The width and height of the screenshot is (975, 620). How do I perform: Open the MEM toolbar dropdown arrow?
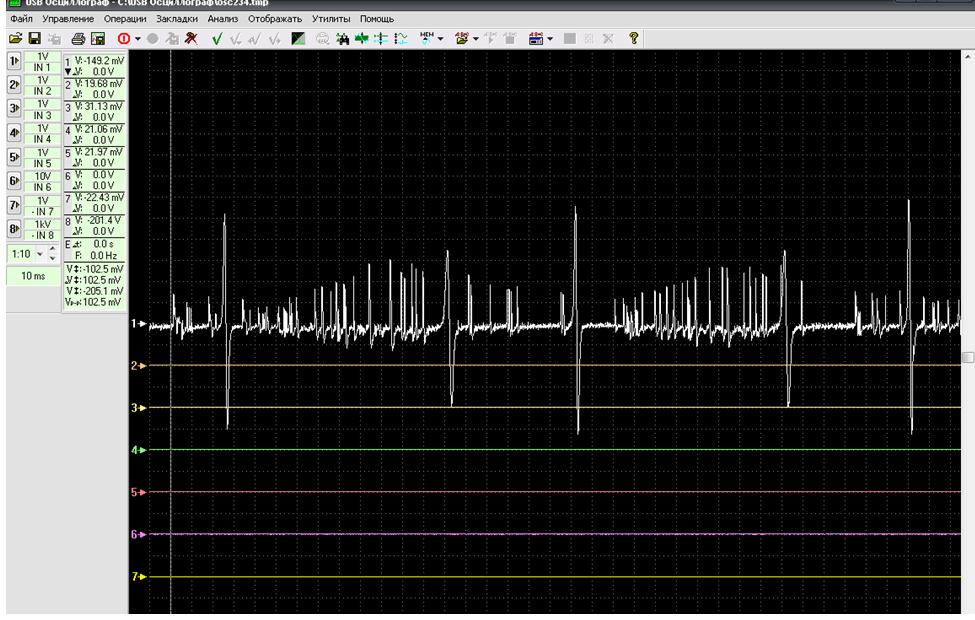pos(440,39)
